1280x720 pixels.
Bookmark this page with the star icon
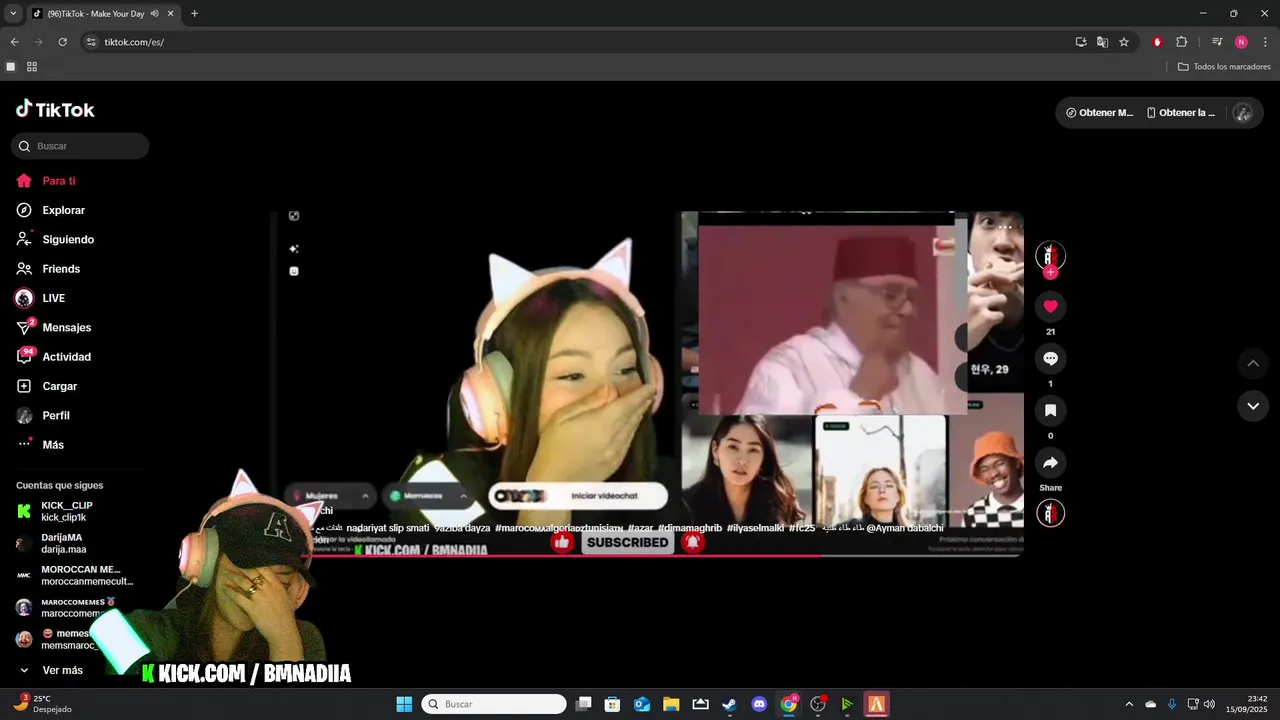tap(1124, 42)
